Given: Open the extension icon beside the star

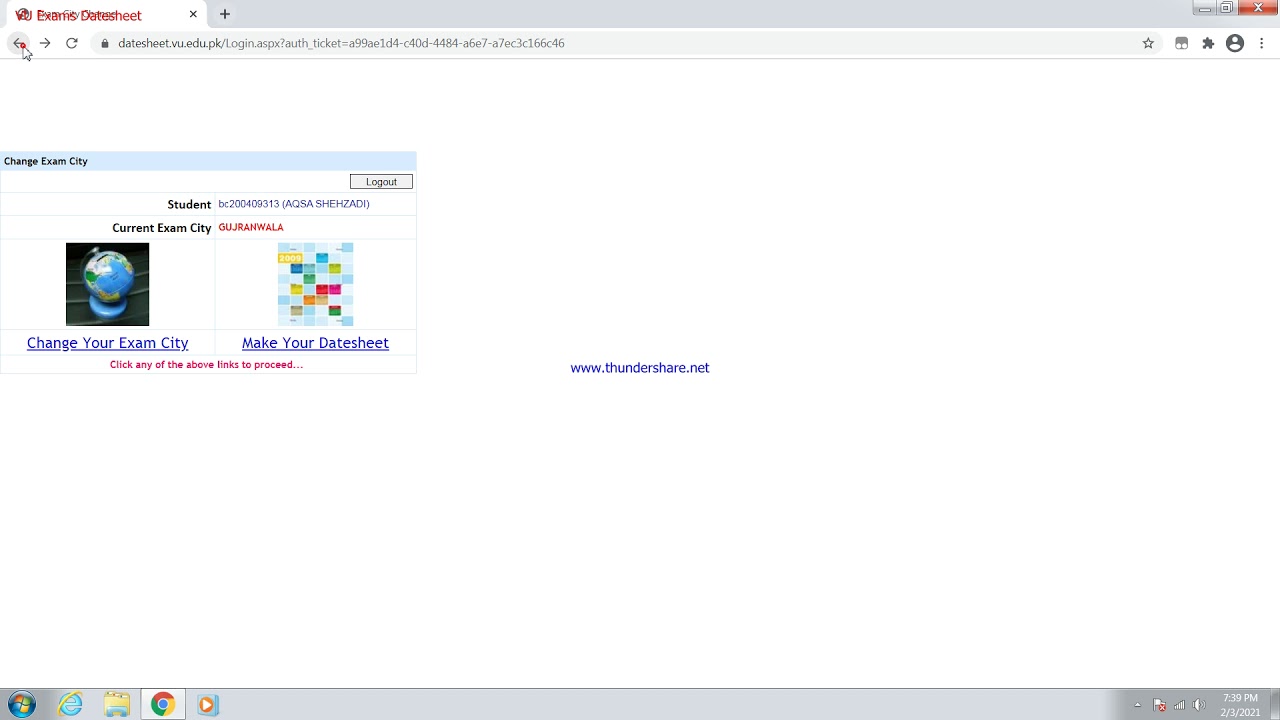Looking at the screenshot, I should click(x=1181, y=43).
